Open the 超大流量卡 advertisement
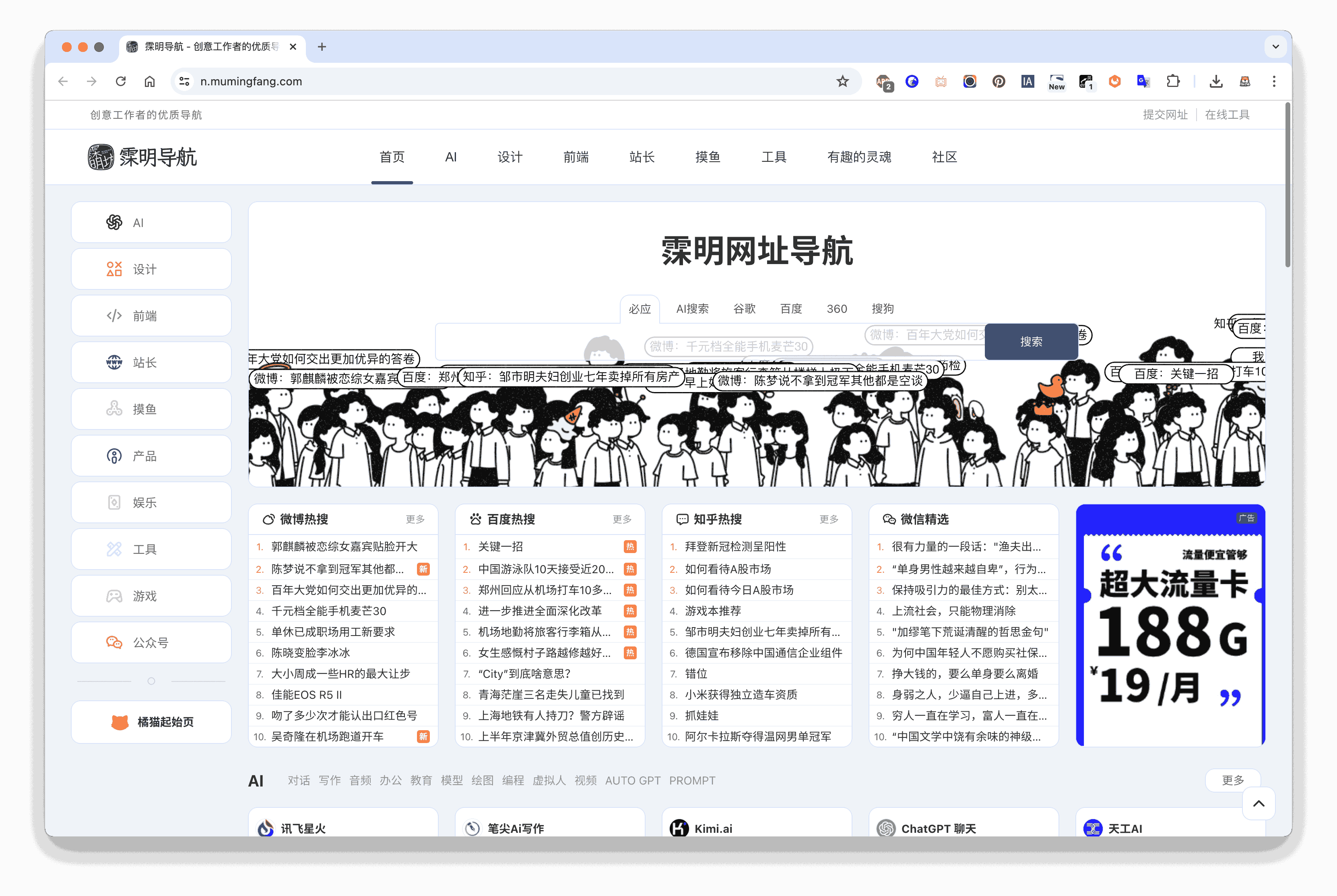Screen dimensions: 1337x896 click(x=1171, y=626)
